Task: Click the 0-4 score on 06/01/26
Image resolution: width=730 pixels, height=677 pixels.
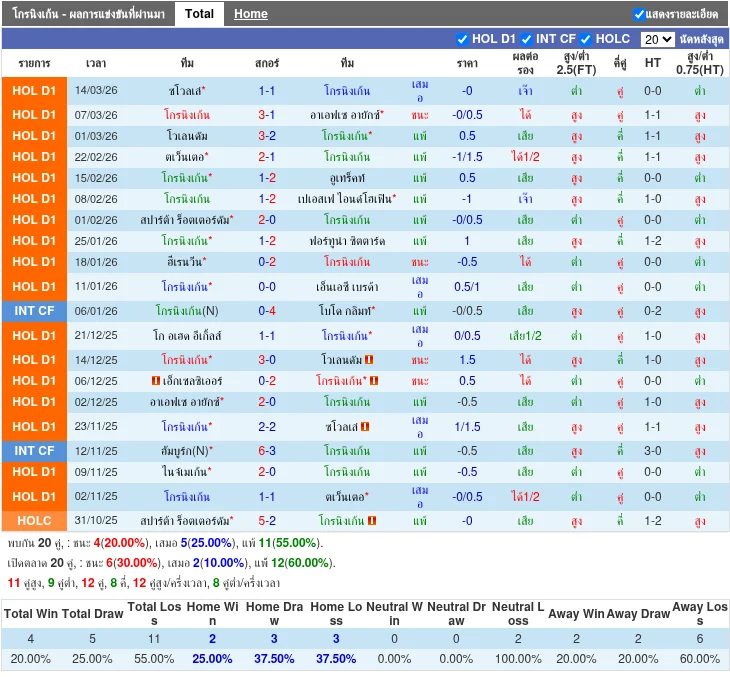Action: 267,311
